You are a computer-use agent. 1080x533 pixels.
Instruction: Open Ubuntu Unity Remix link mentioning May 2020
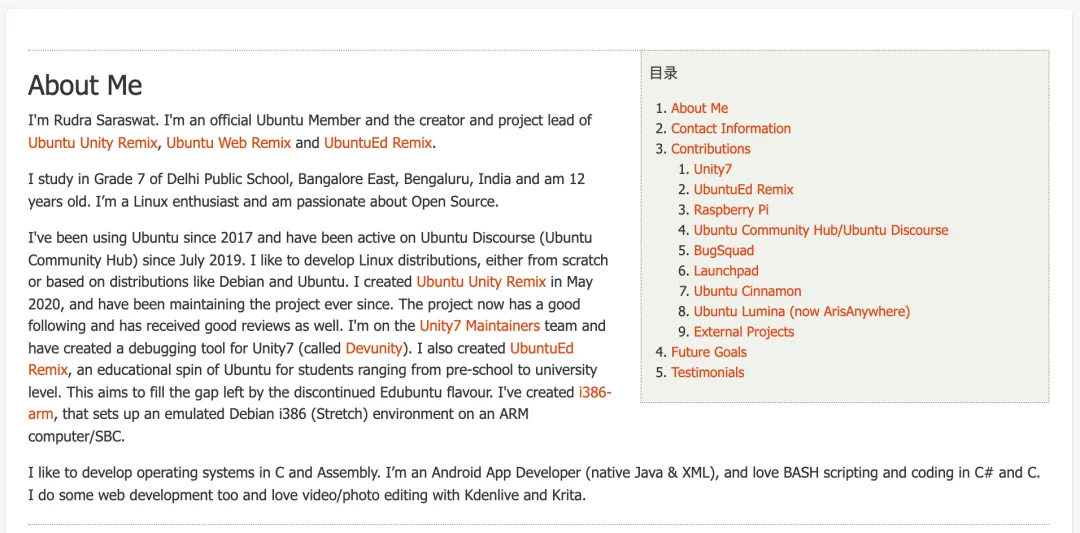481,282
